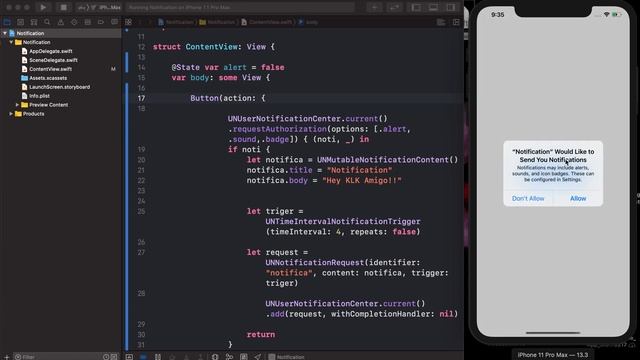Click the simulator home indicator bar
Screen dimensions: 640x360
point(553,333)
